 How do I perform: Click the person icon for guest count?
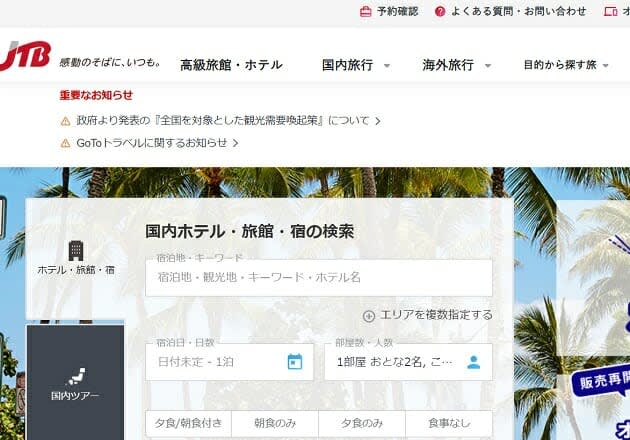coord(473,362)
